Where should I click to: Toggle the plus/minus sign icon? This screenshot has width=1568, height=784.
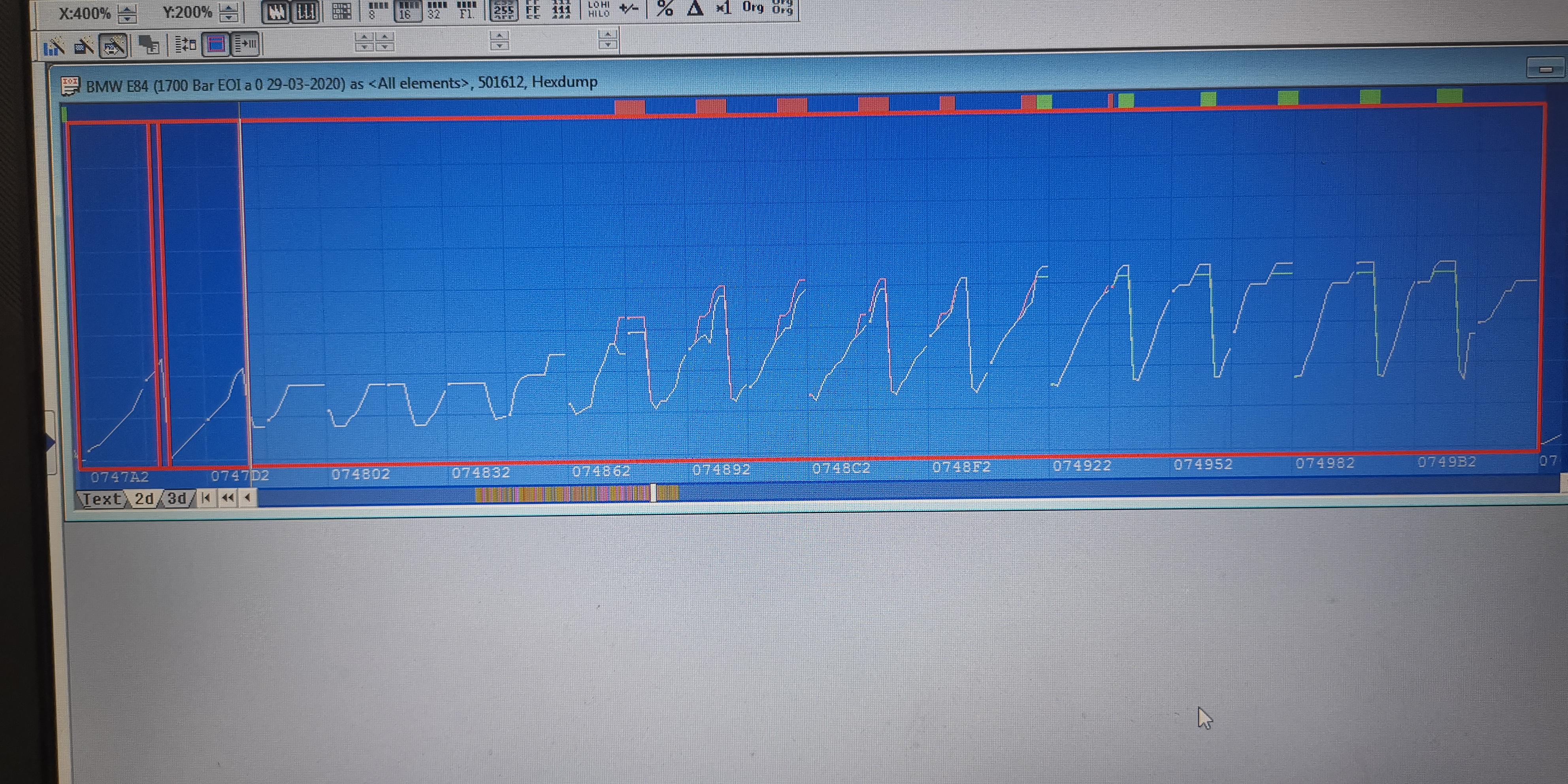(x=629, y=9)
